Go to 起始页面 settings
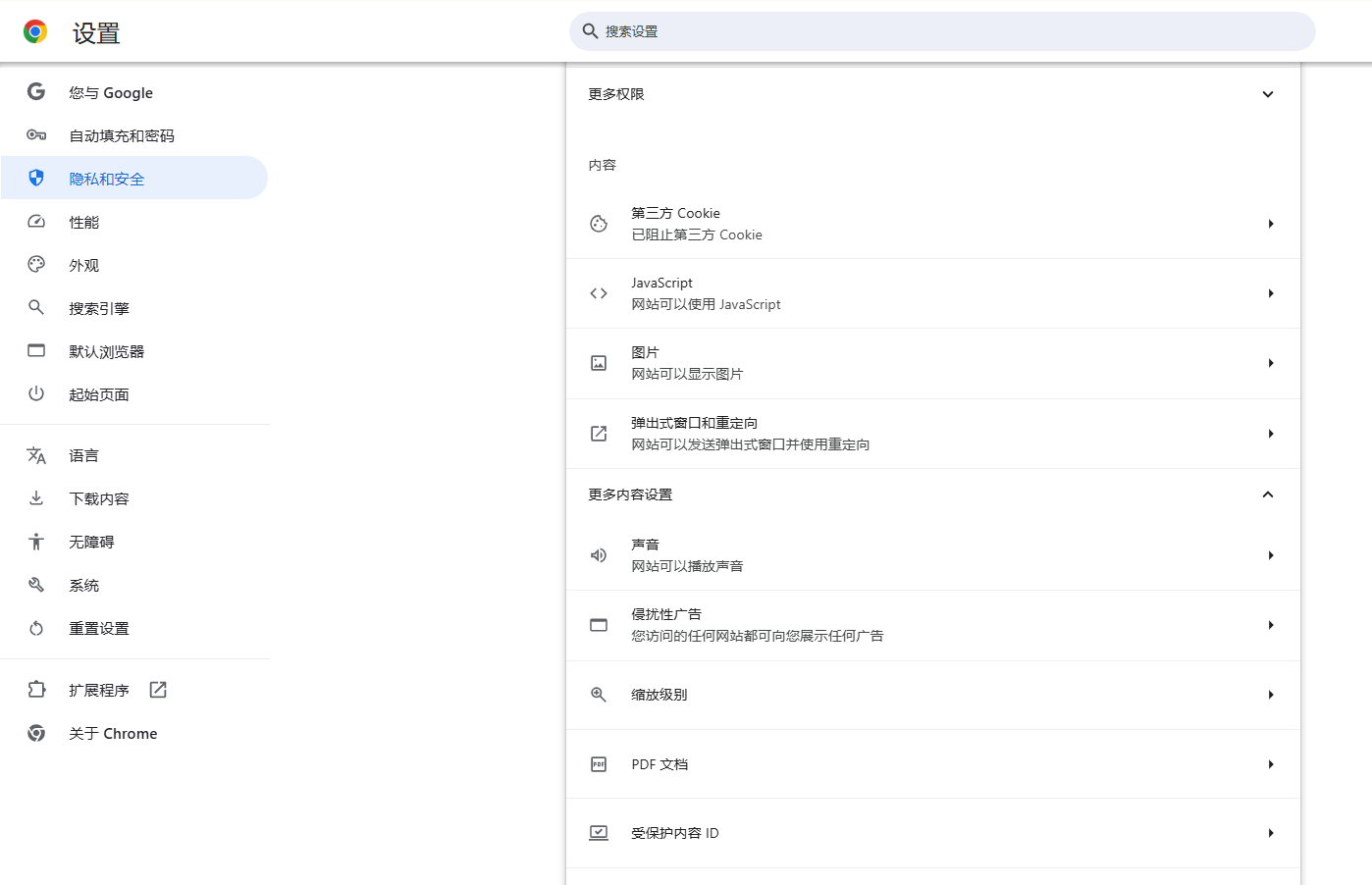Image resolution: width=1372 pixels, height=885 pixels. pyautogui.click(x=134, y=394)
